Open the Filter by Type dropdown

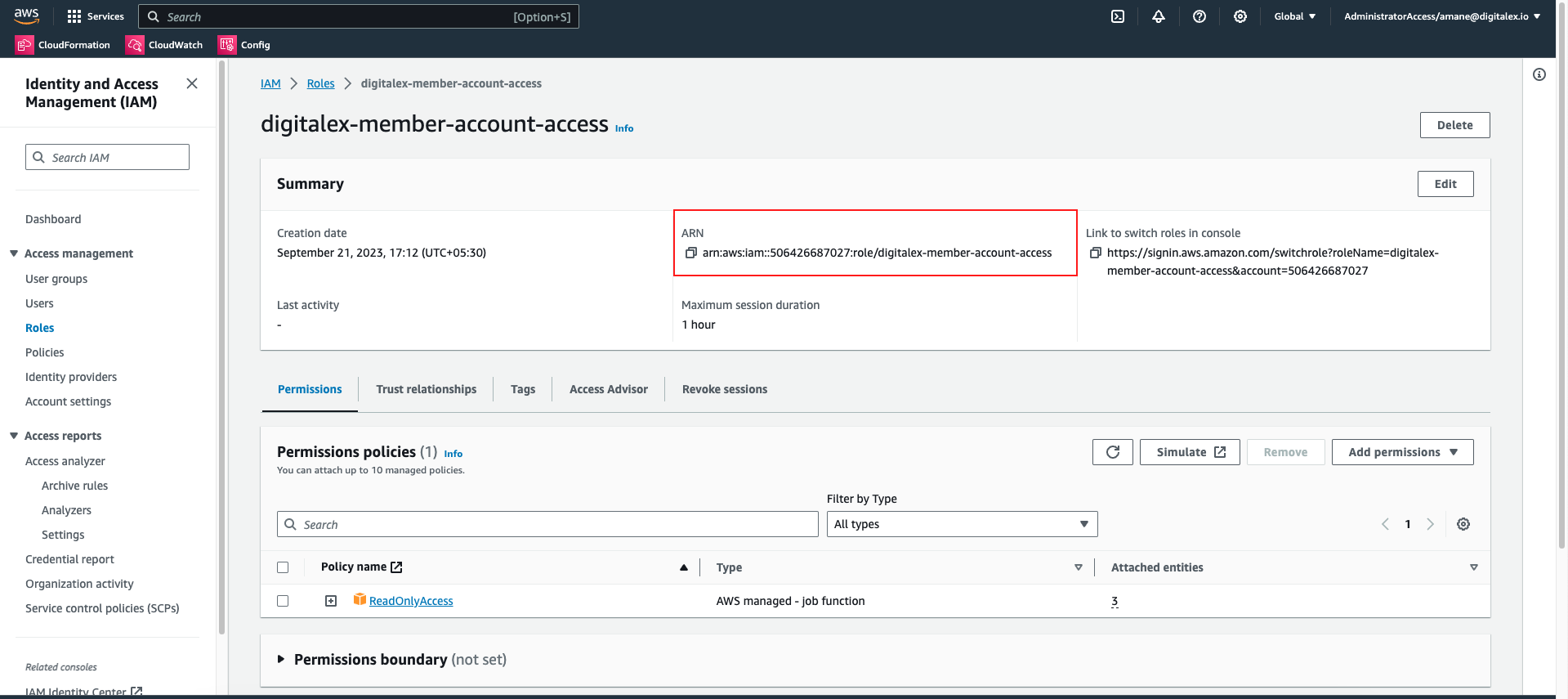pyautogui.click(x=961, y=524)
